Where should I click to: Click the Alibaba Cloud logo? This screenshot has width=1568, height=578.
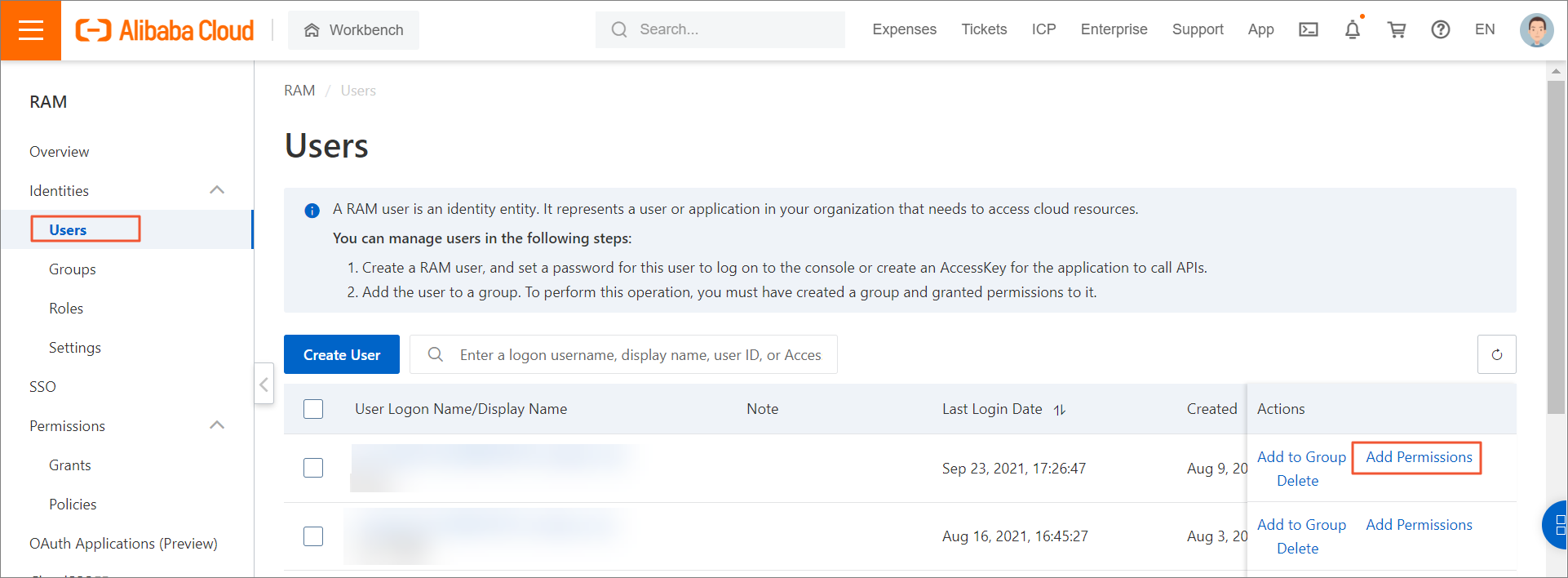pos(165,30)
